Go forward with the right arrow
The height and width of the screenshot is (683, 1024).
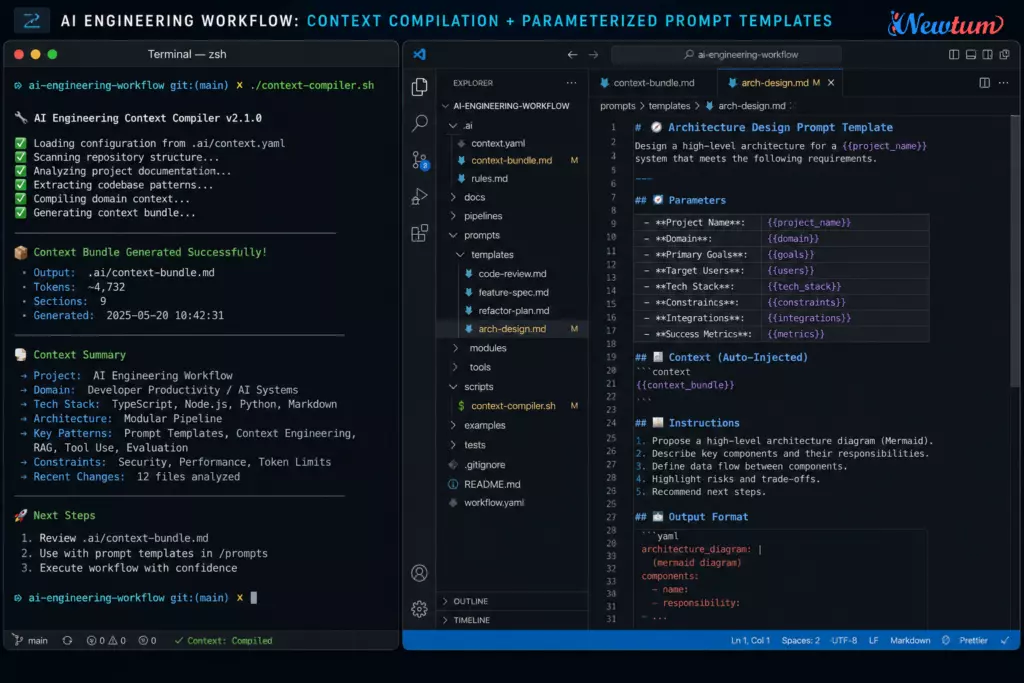[593, 55]
